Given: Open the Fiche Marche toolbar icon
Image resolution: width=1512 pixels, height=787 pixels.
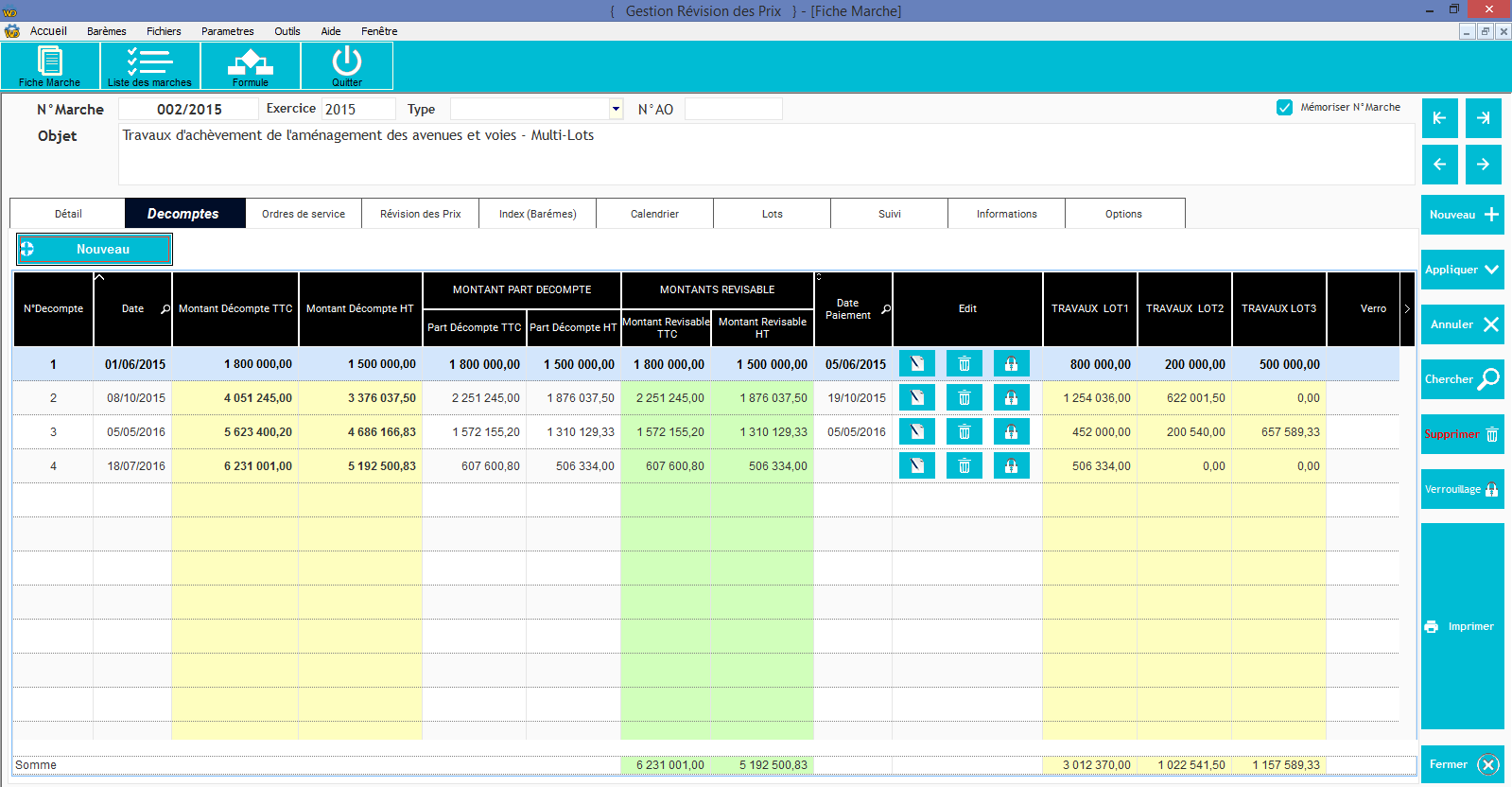Looking at the screenshot, I should click(x=50, y=65).
